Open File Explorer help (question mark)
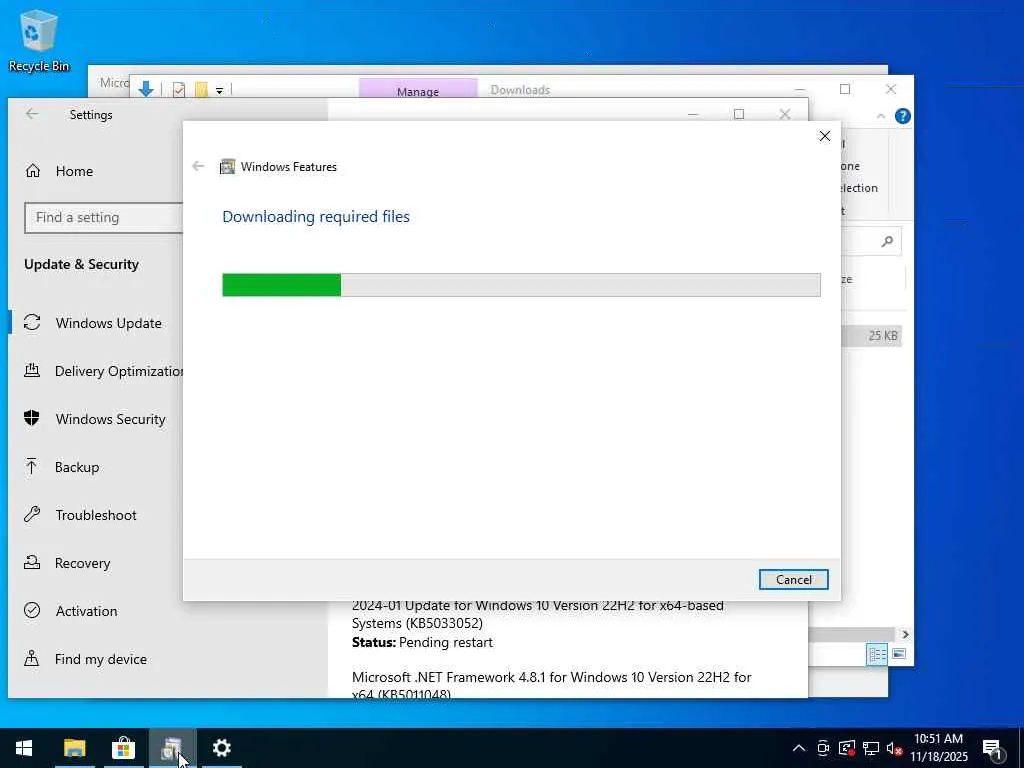 click(x=903, y=116)
